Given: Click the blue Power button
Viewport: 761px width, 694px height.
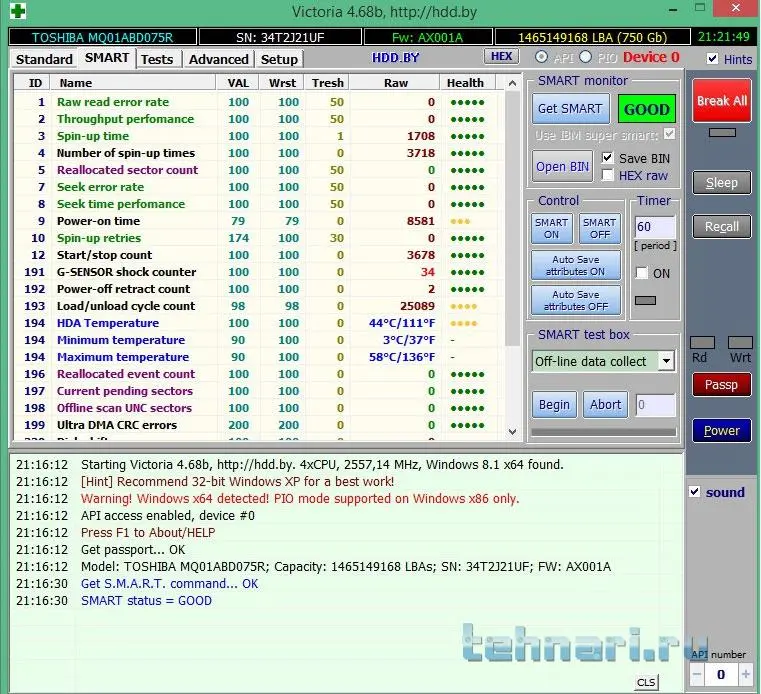Looking at the screenshot, I should coord(722,430).
